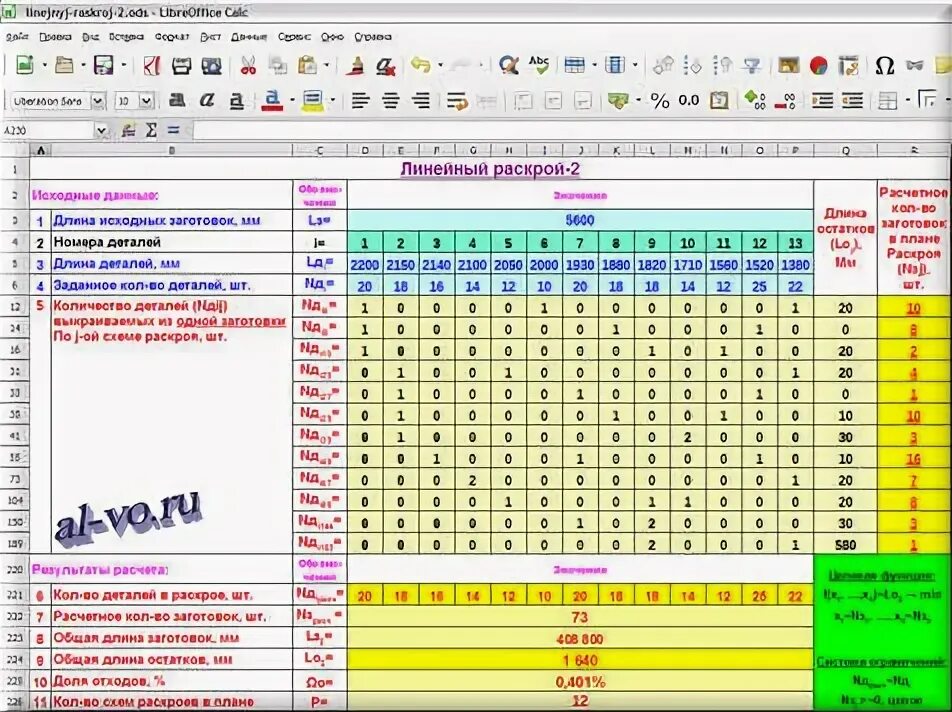
Task: Increase the cell indent
Action: click(x=822, y=100)
